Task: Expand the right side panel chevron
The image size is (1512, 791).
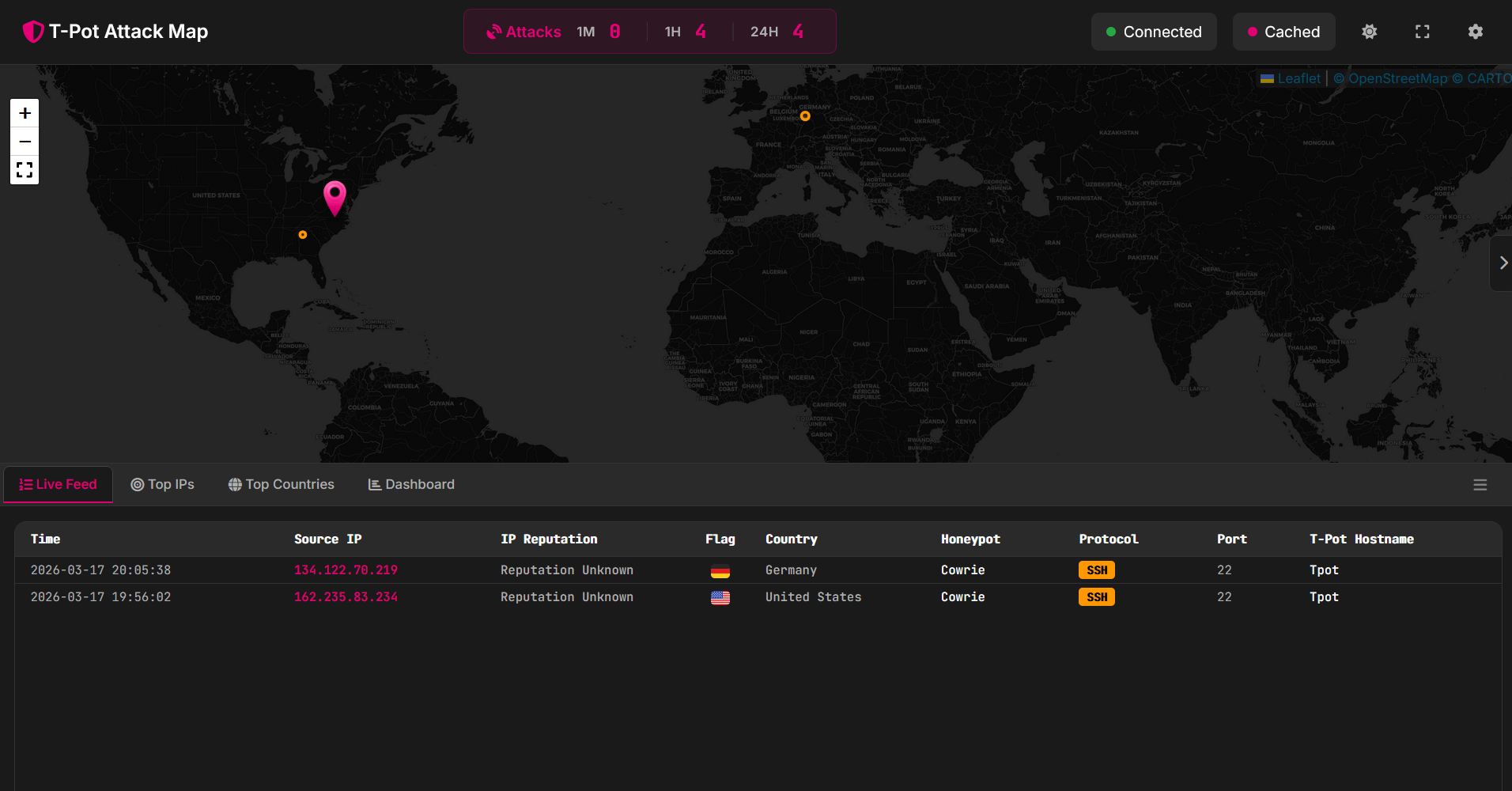Action: click(1503, 263)
